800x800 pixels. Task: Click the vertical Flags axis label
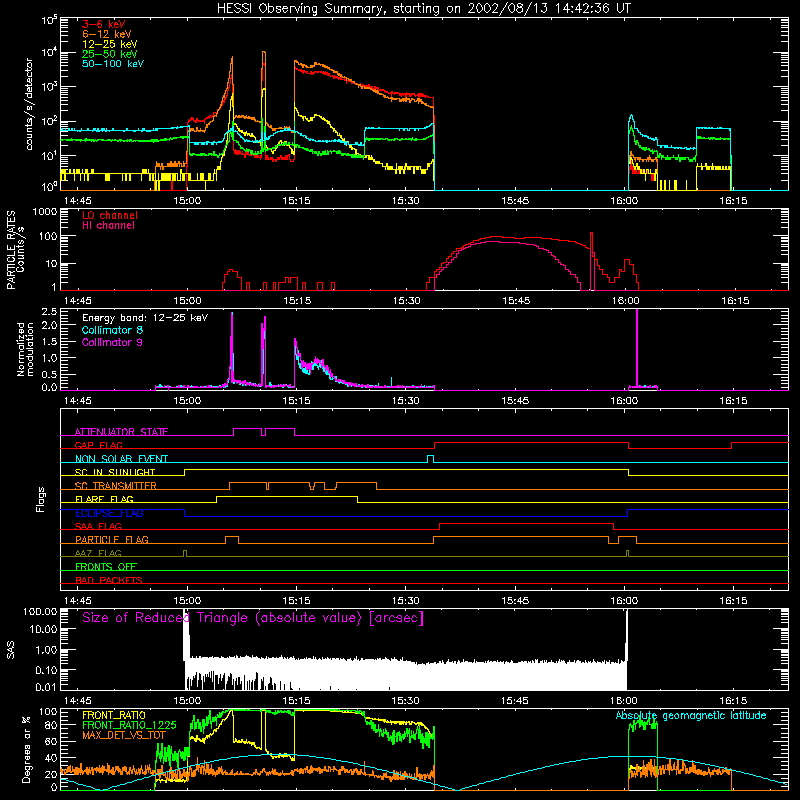point(41,499)
